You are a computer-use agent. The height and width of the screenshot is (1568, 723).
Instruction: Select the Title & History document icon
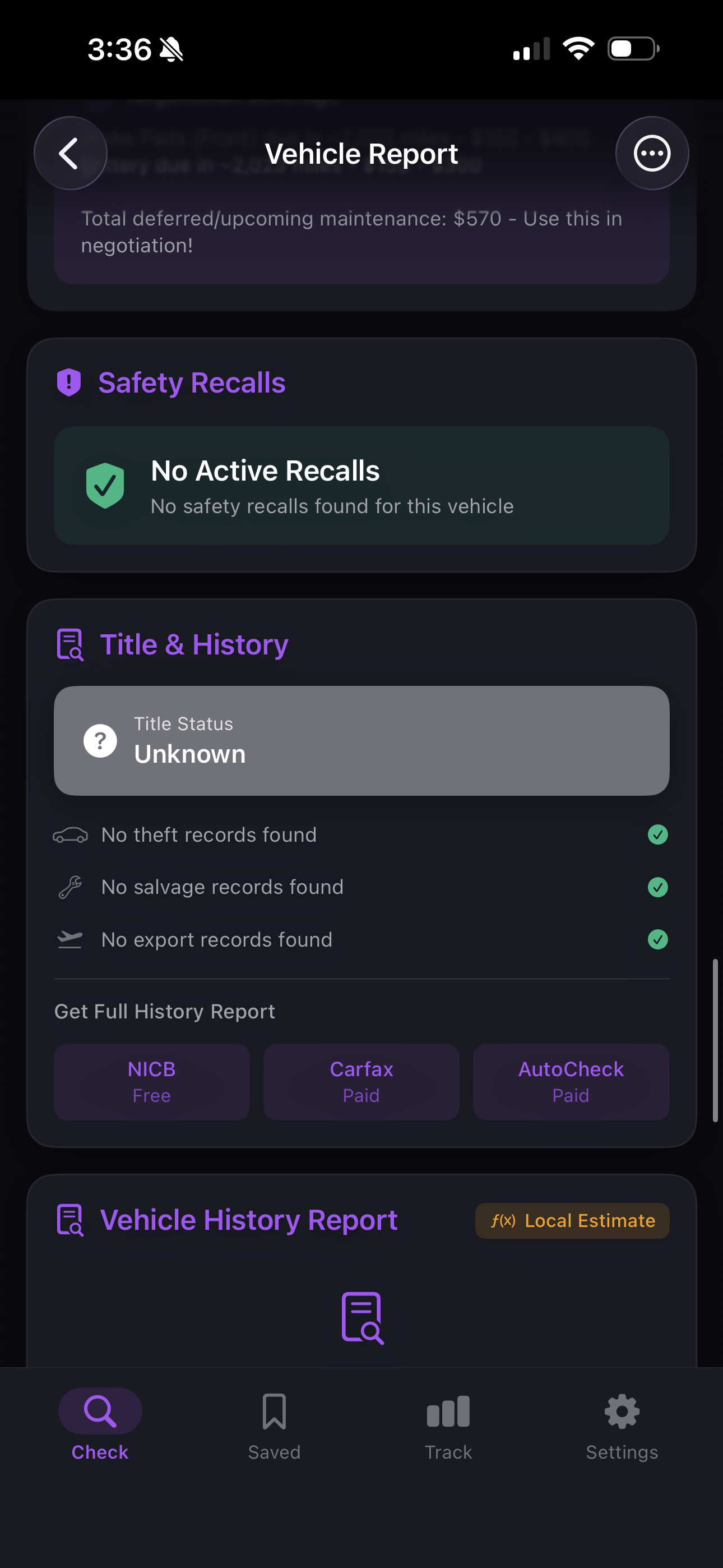[69, 644]
